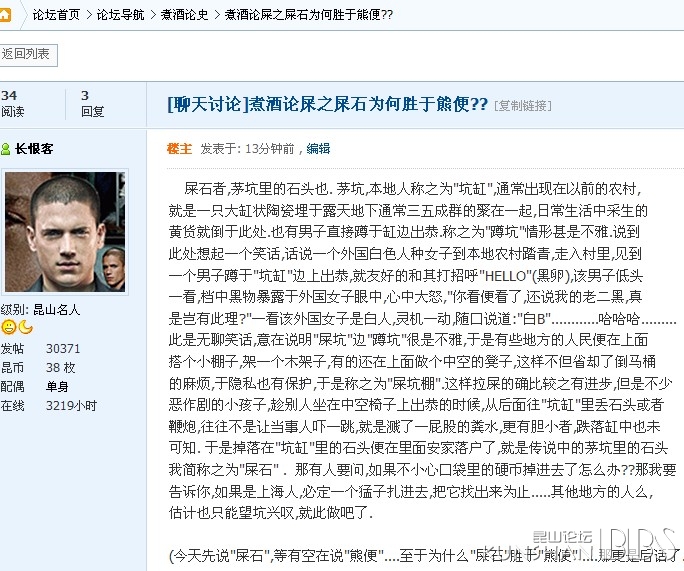
Task: Click the [复制链接] copy link
Action: (523, 106)
